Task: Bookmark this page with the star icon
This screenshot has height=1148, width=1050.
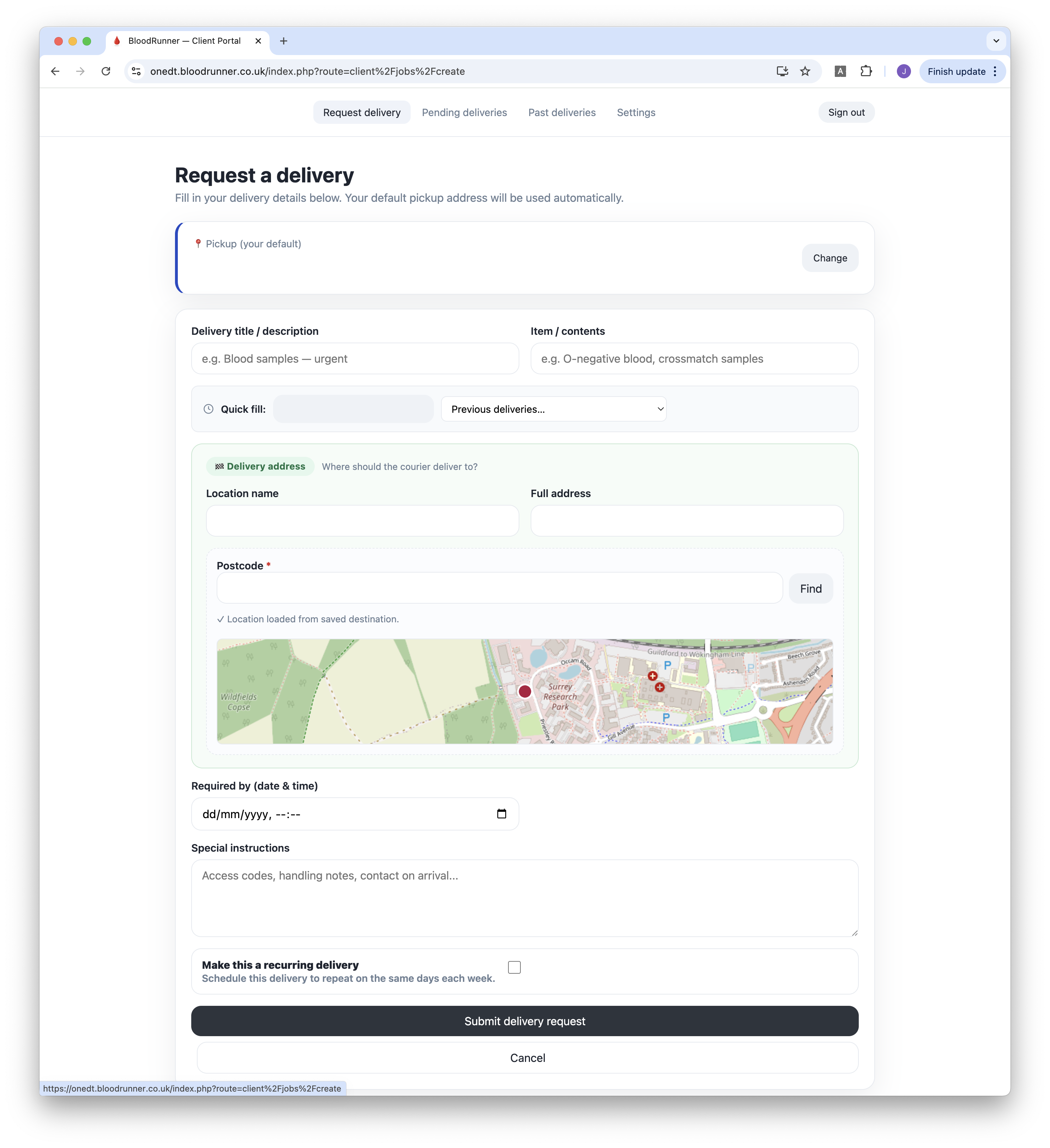Action: pos(805,71)
